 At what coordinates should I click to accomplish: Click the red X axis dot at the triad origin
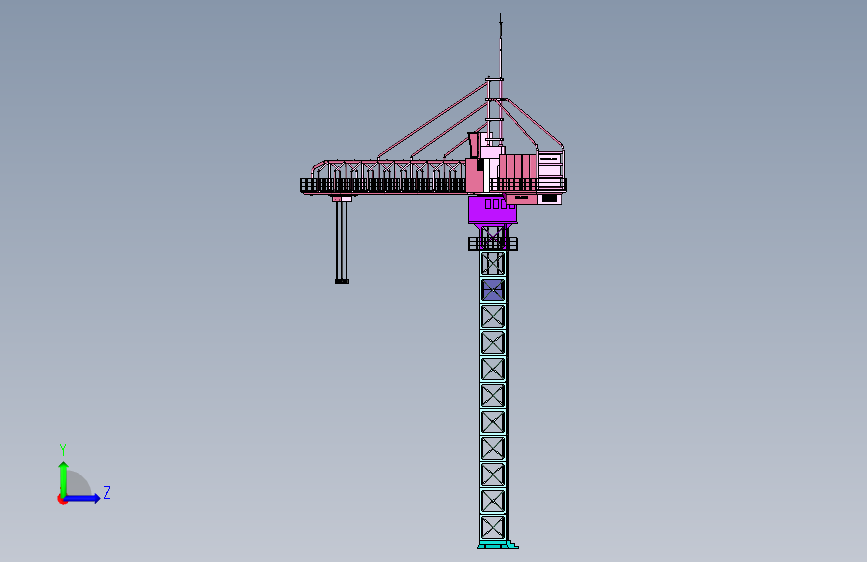[62, 499]
